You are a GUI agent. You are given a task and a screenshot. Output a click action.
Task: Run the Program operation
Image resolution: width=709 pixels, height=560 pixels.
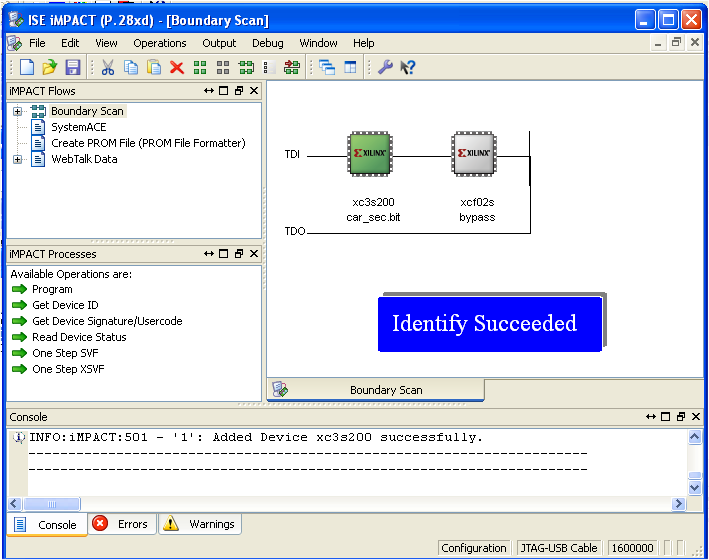pyautogui.click(x=52, y=289)
